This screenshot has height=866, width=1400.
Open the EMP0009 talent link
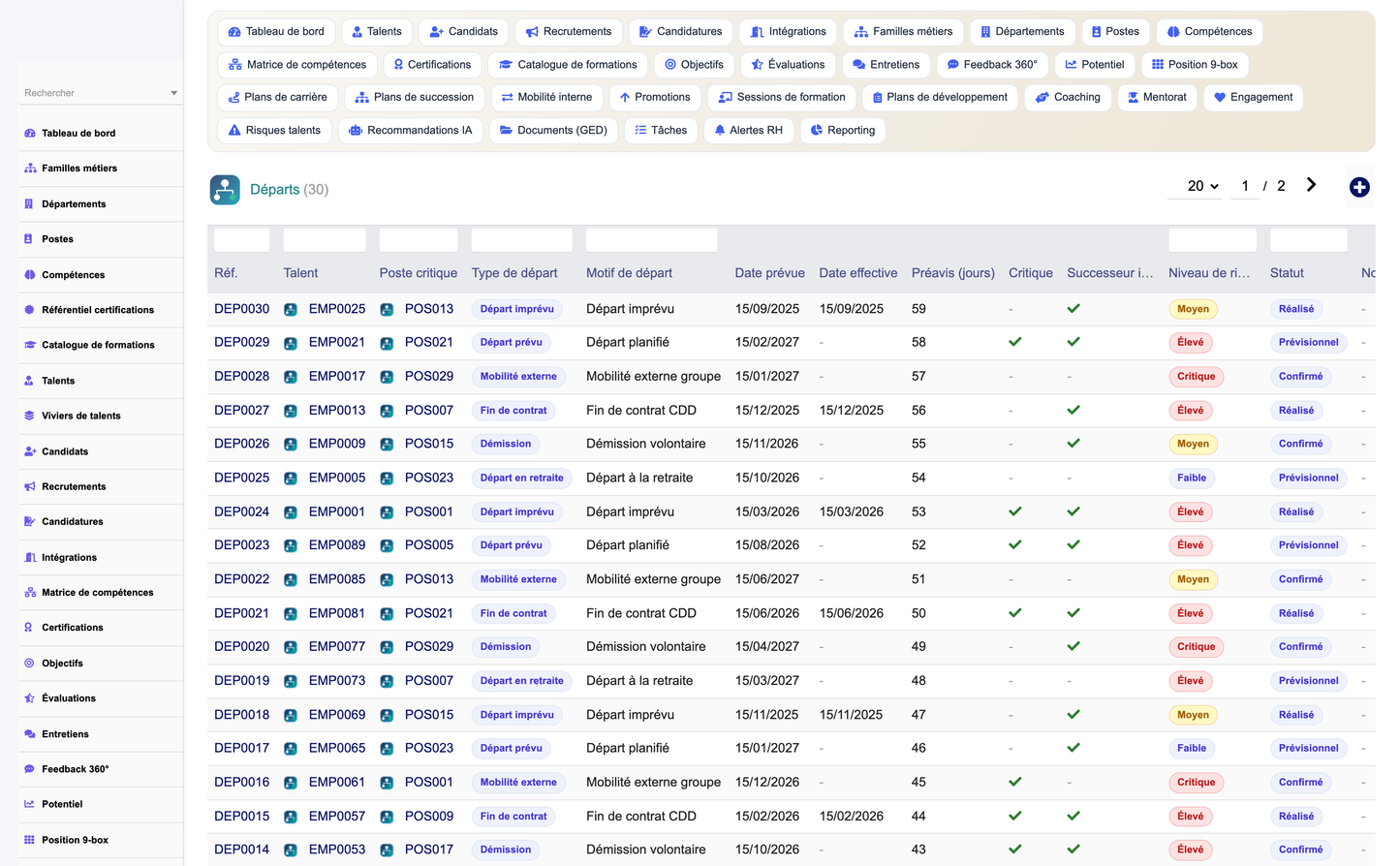click(x=337, y=444)
